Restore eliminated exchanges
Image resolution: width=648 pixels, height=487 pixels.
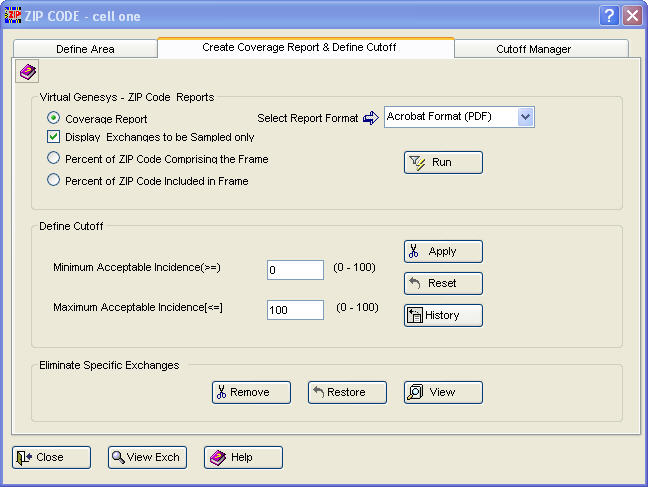click(347, 392)
